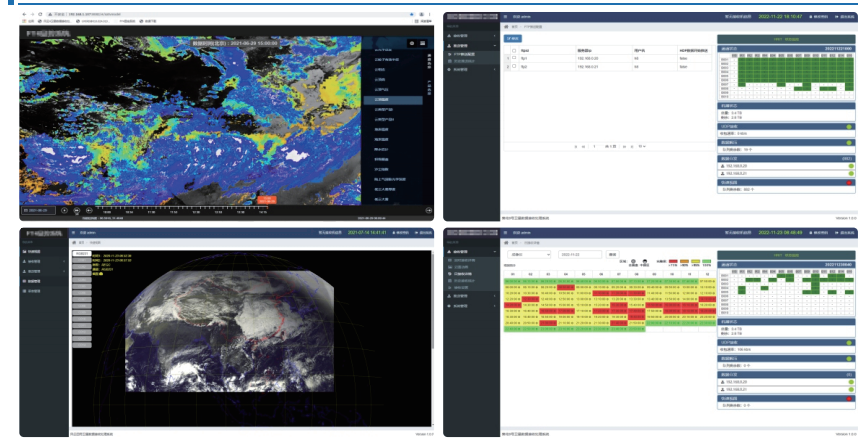Select the full-disk region option in heatmap window
864x444 pixels.
(x=633, y=263)
